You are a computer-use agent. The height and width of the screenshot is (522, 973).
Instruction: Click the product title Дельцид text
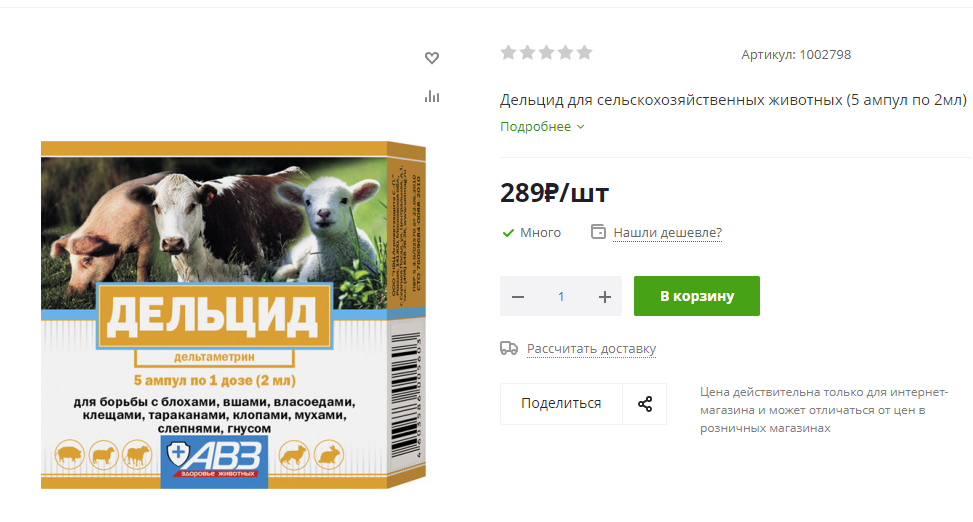[733, 100]
